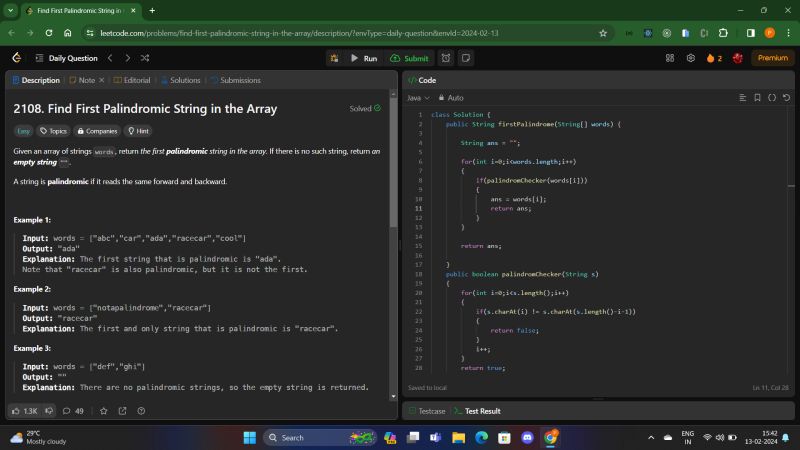
Task: Open the 49 comments icon
Action: [73, 411]
